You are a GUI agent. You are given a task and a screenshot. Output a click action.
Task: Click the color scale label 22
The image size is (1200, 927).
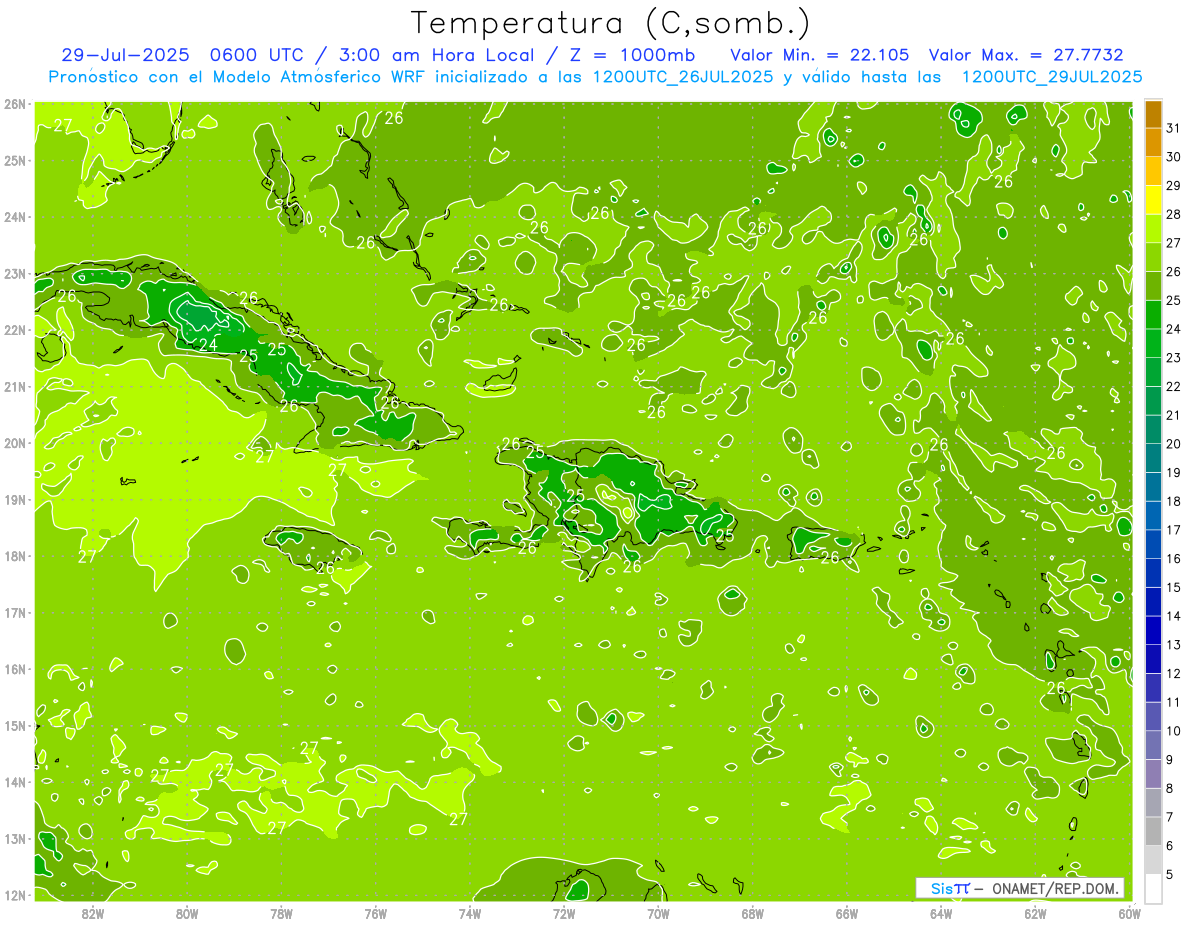(x=1174, y=386)
